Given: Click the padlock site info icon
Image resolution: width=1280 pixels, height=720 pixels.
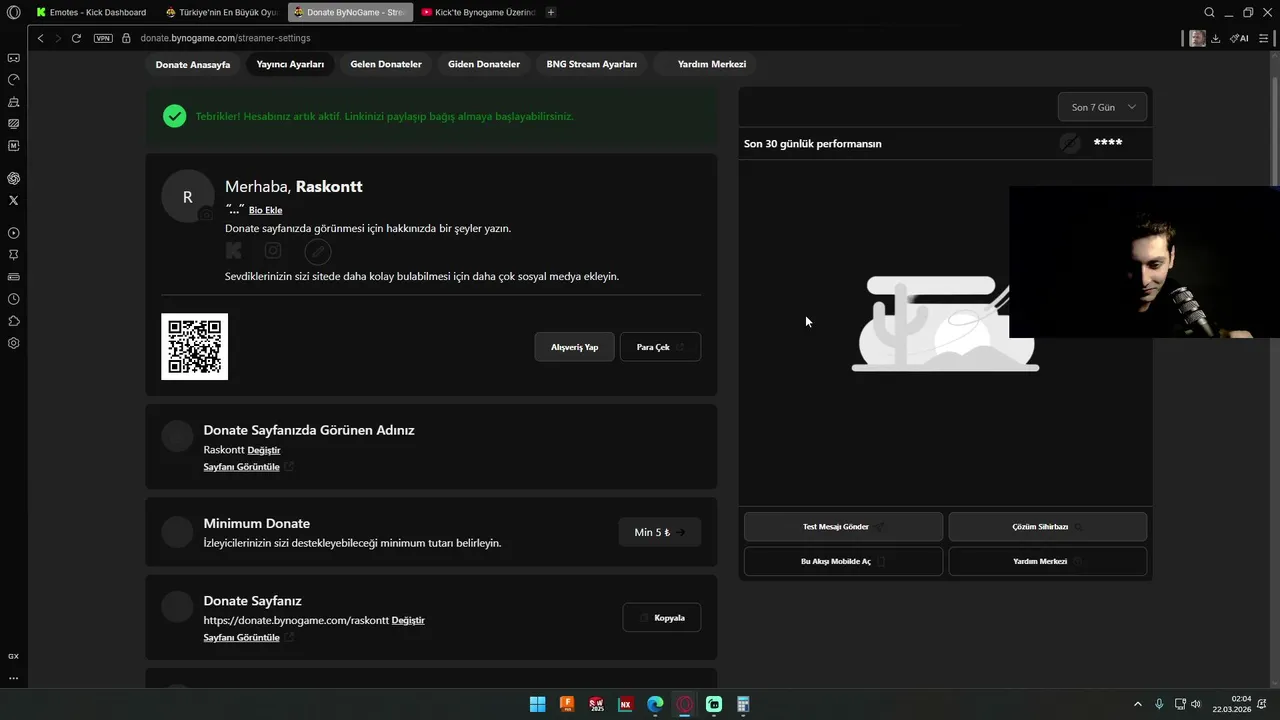Looking at the screenshot, I should (127, 38).
